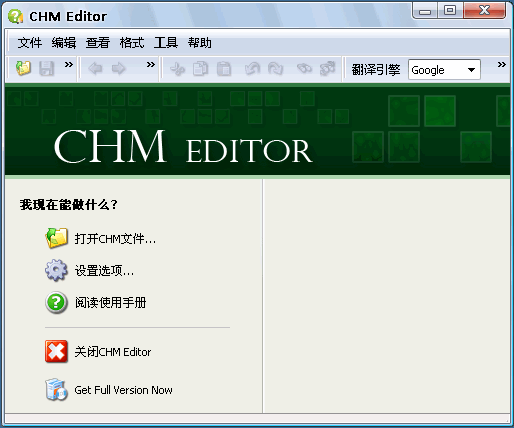The width and height of the screenshot is (514, 428).
Task: Expand the translation toolbar overflow chevron
Action: pyautogui.click(x=502, y=65)
